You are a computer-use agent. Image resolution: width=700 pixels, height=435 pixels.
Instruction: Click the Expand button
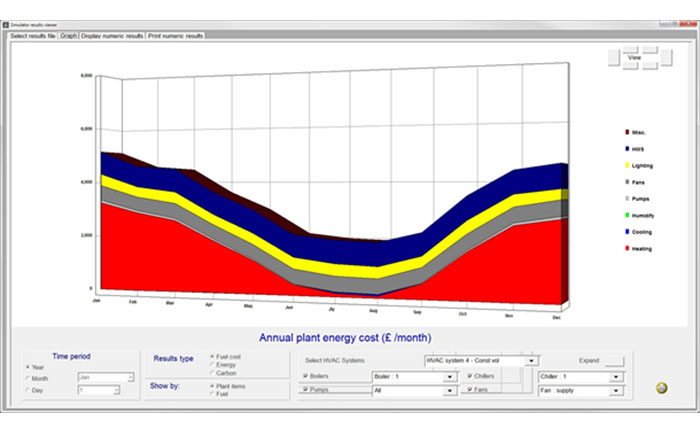point(614,361)
